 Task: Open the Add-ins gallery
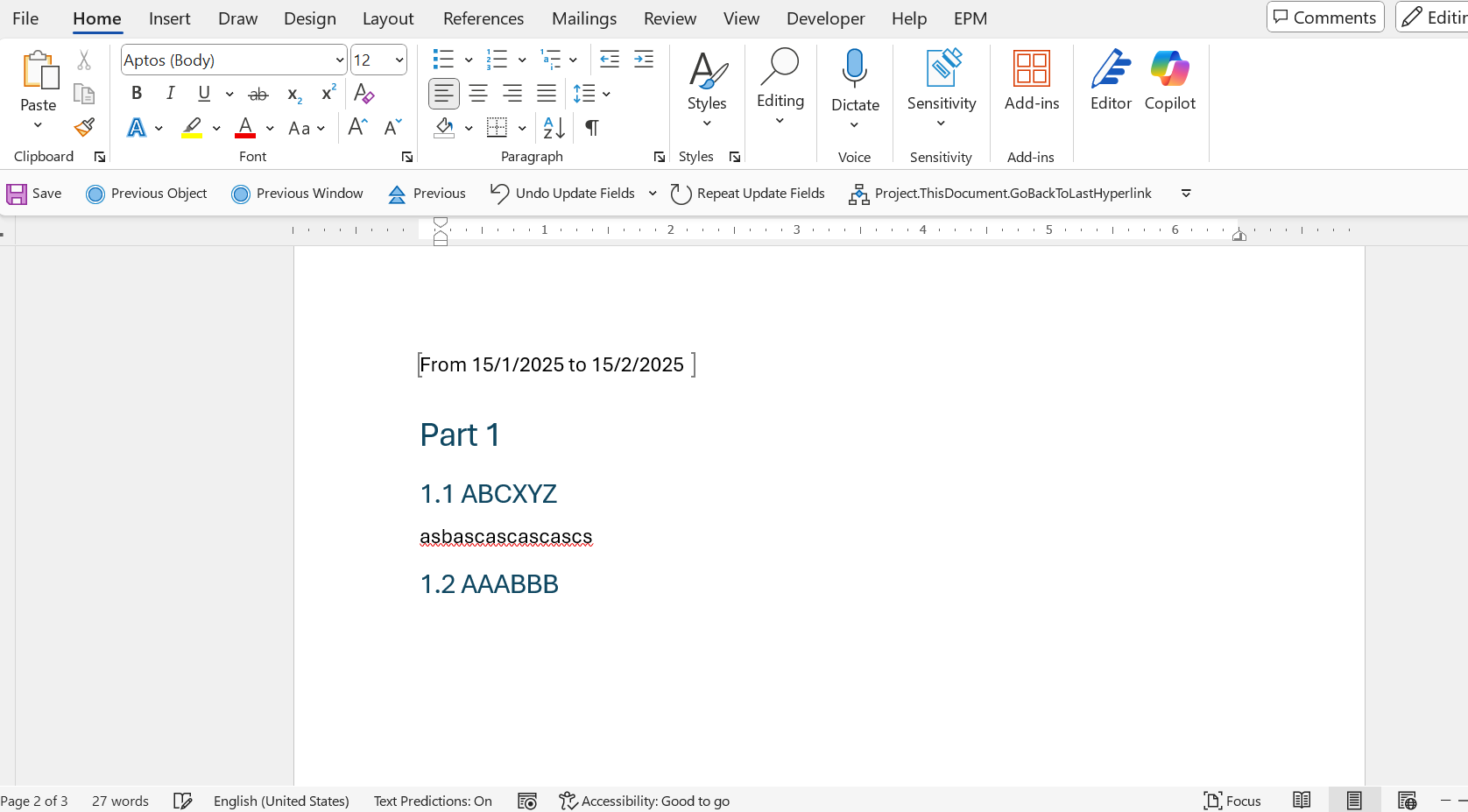(x=1032, y=81)
